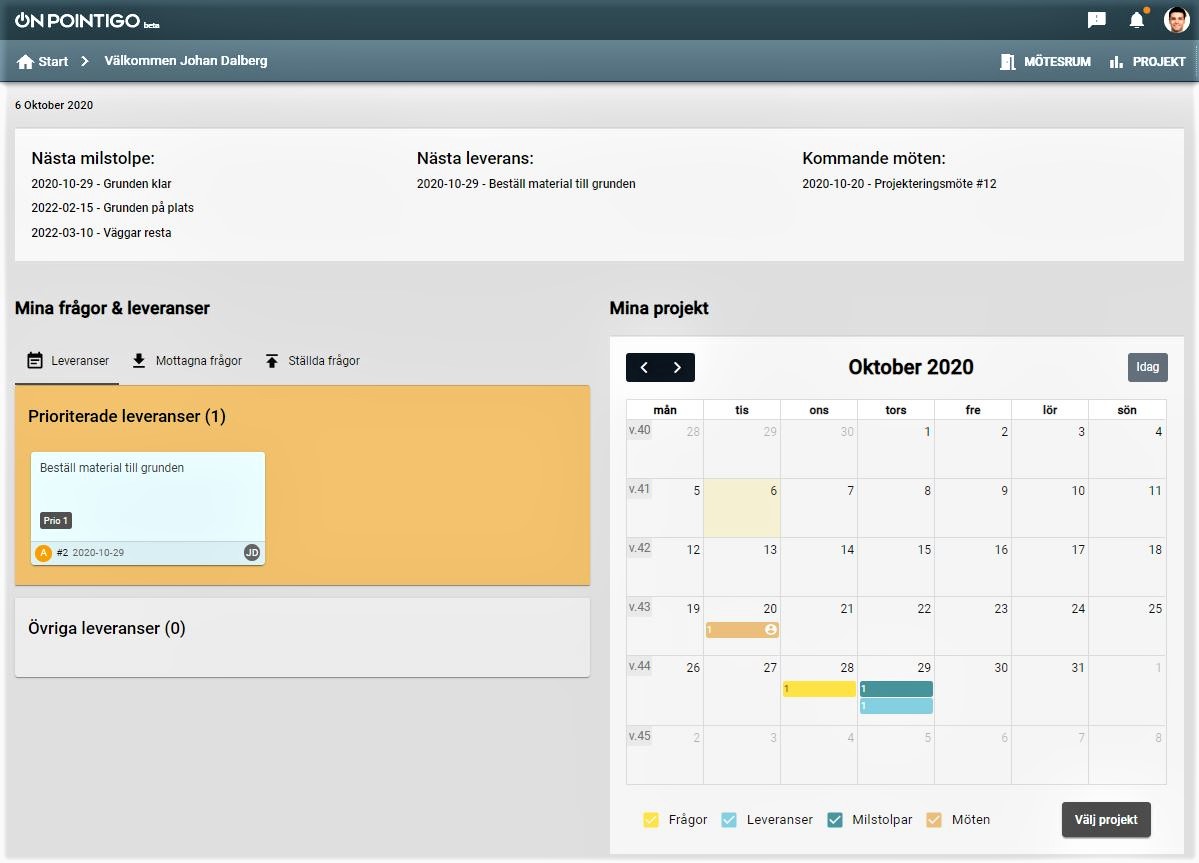Screen dimensions: 1199x863
Task: Click the orange A badge on delivery card
Action: (x=43, y=553)
